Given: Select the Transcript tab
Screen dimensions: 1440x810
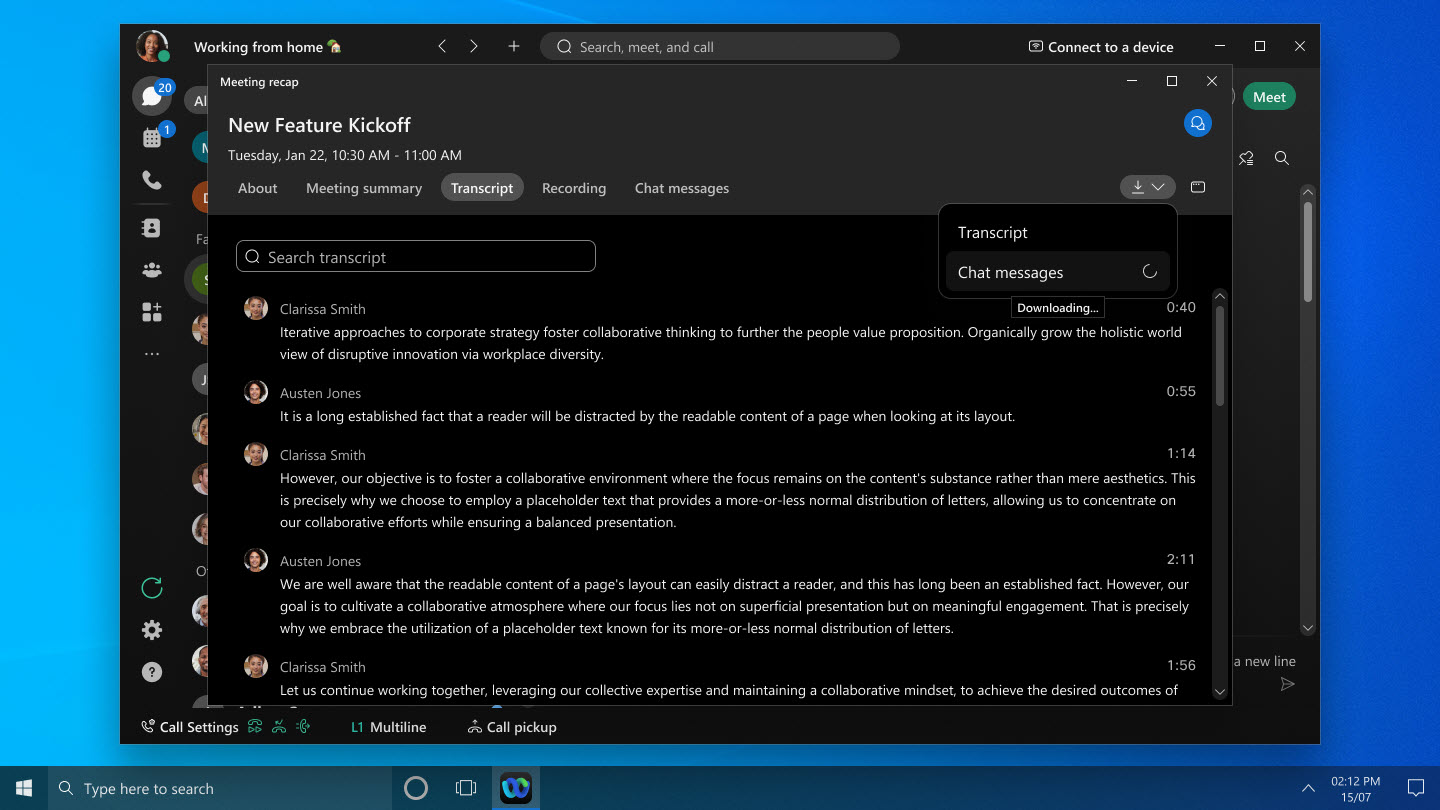Looking at the screenshot, I should (482, 188).
